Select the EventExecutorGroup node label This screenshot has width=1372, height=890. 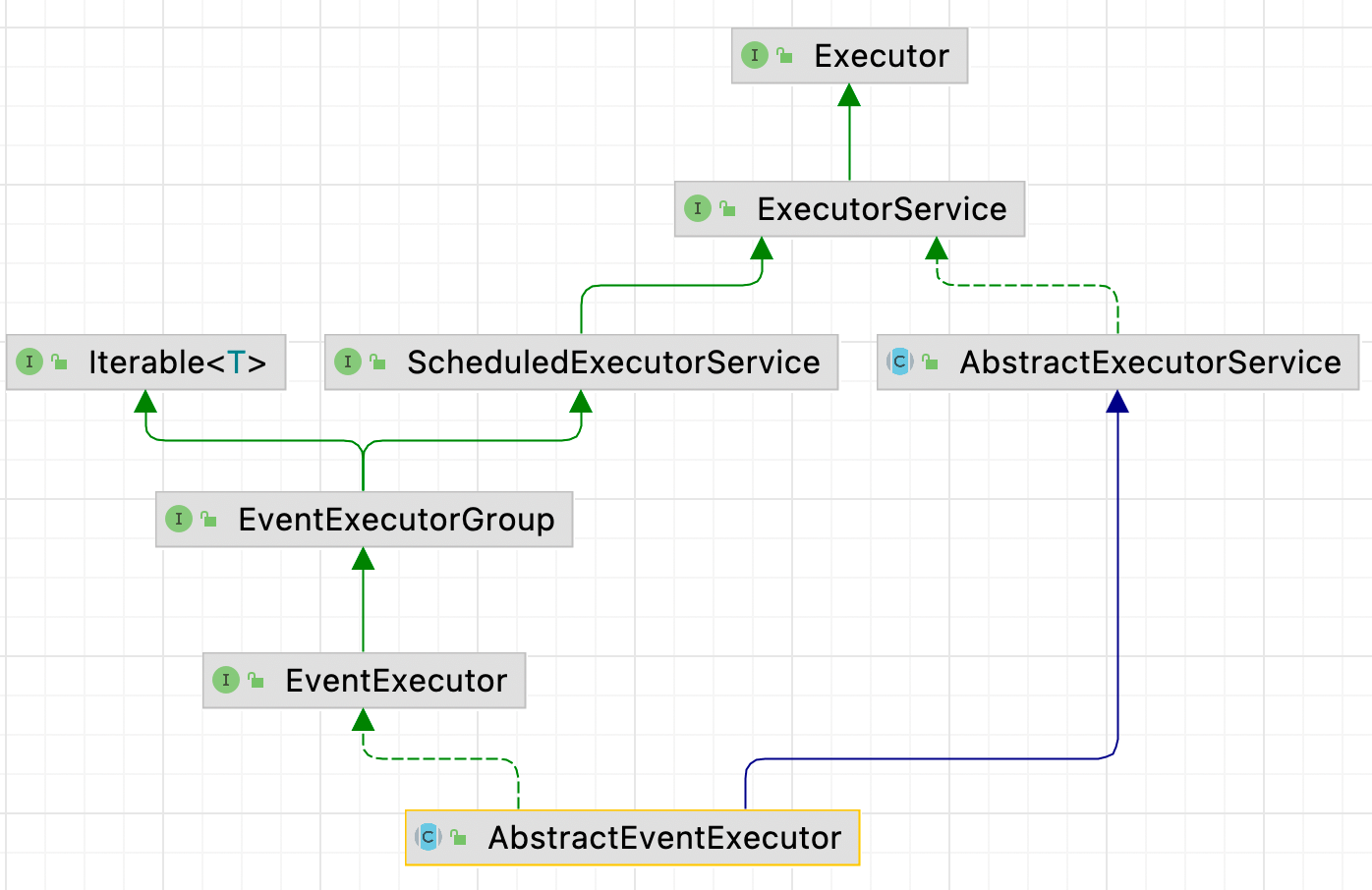click(395, 520)
